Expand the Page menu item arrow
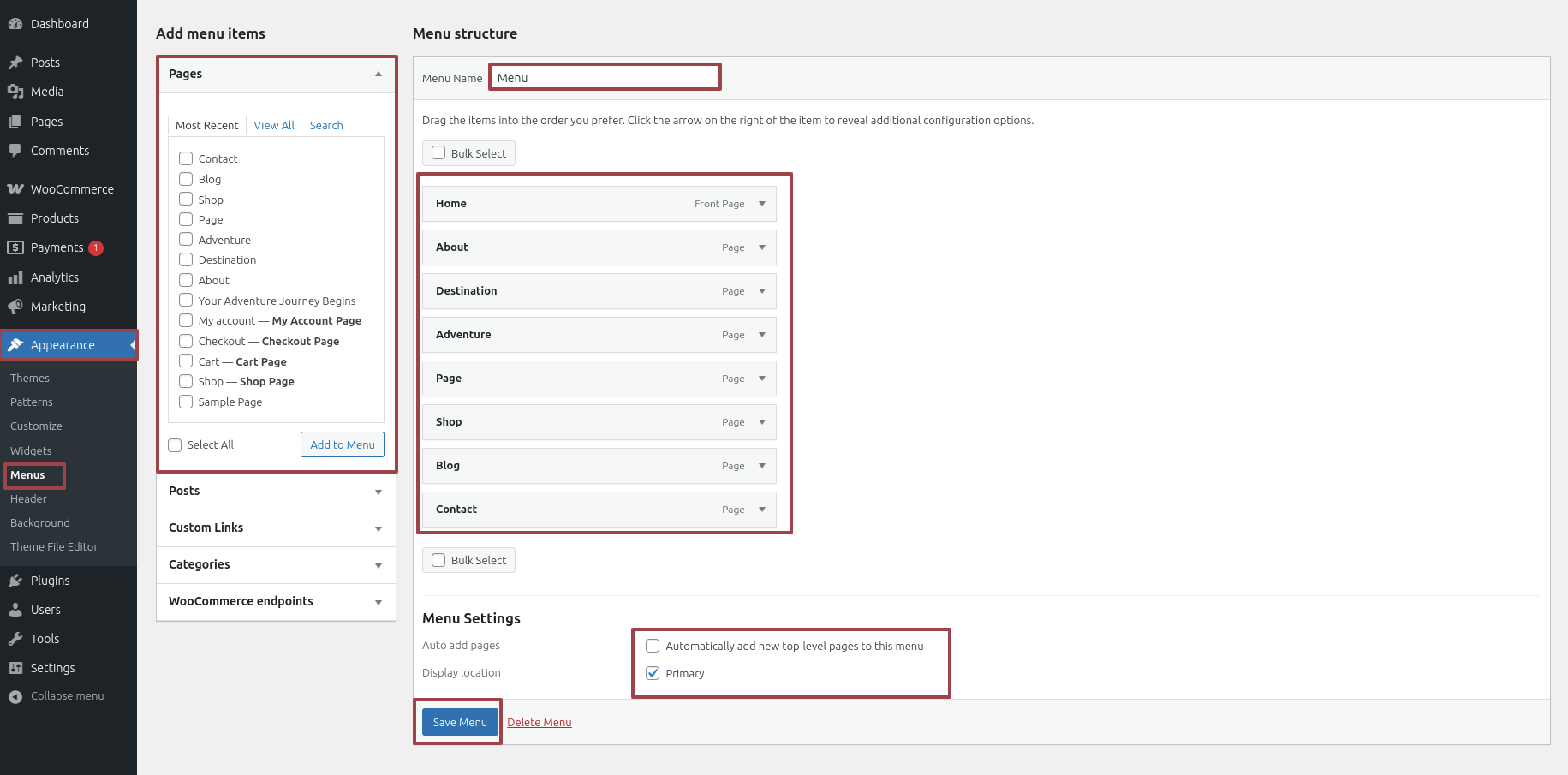 (x=762, y=379)
